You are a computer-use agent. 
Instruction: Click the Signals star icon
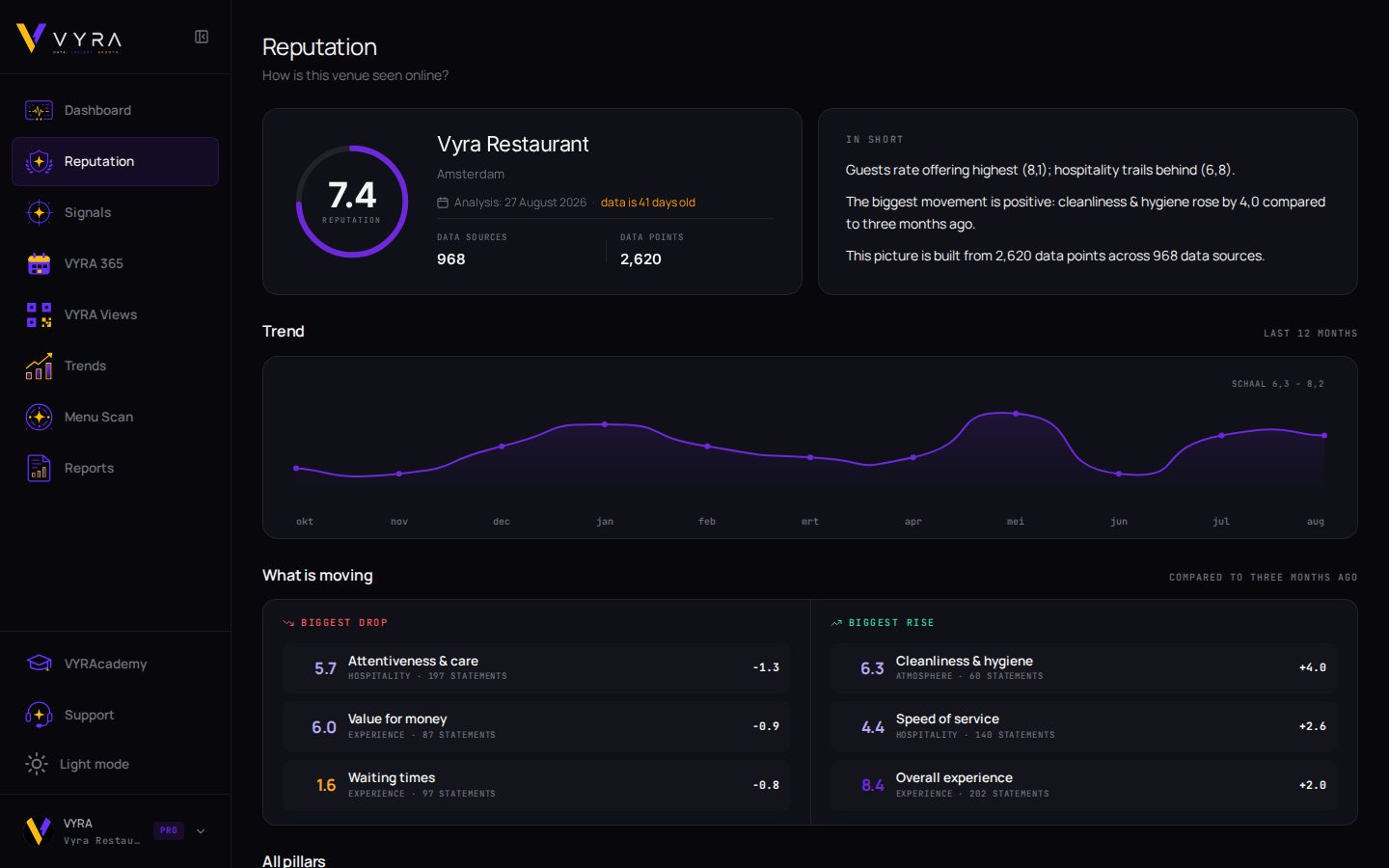coord(39,212)
